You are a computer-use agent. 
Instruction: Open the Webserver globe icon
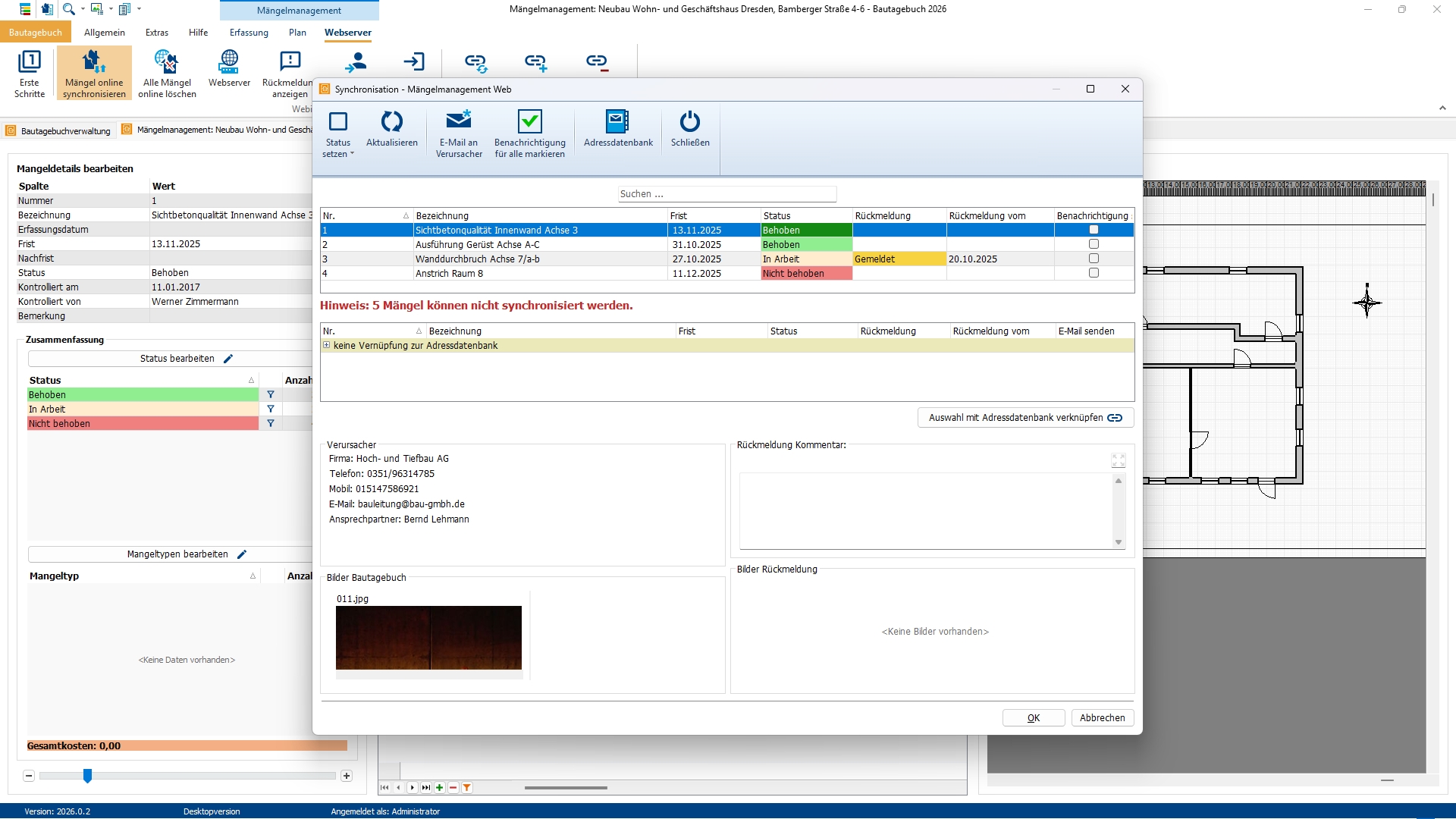(228, 62)
